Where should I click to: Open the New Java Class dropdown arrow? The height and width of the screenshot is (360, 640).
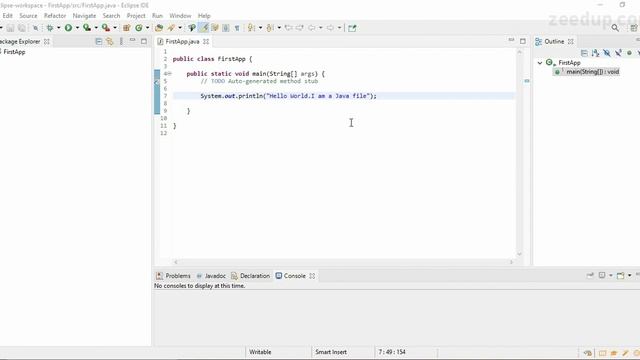coord(147,28)
